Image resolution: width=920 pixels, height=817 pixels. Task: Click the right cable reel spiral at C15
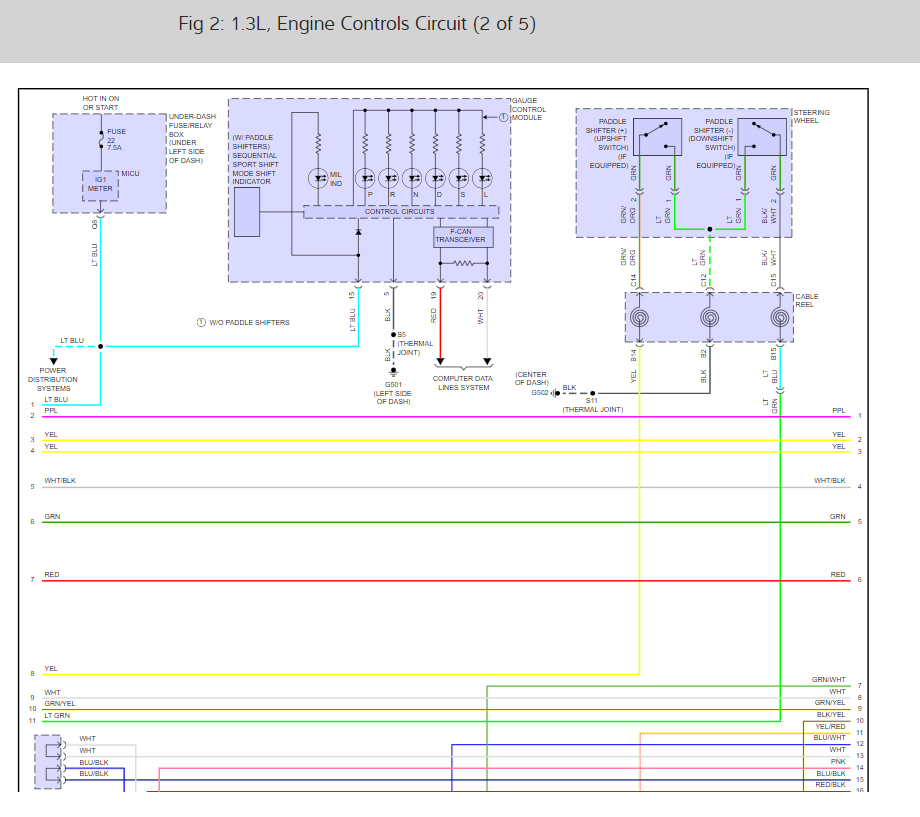781,319
